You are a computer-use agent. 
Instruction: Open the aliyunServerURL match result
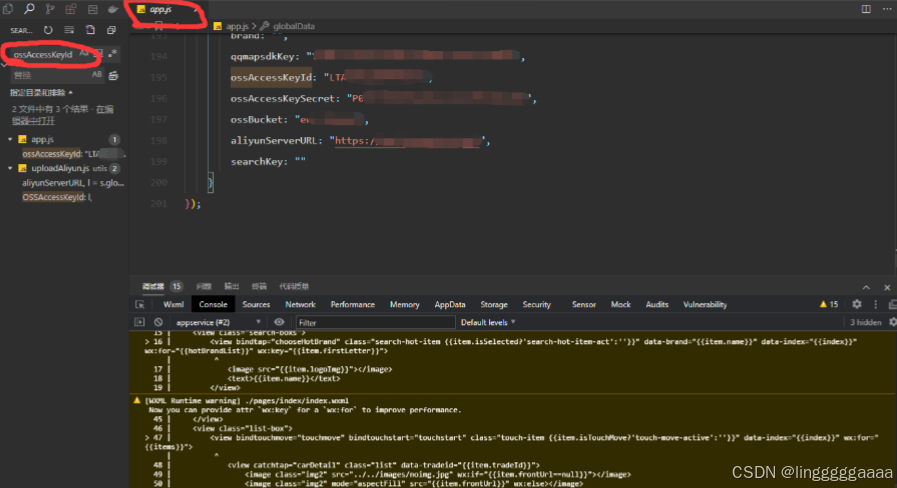pos(73,183)
